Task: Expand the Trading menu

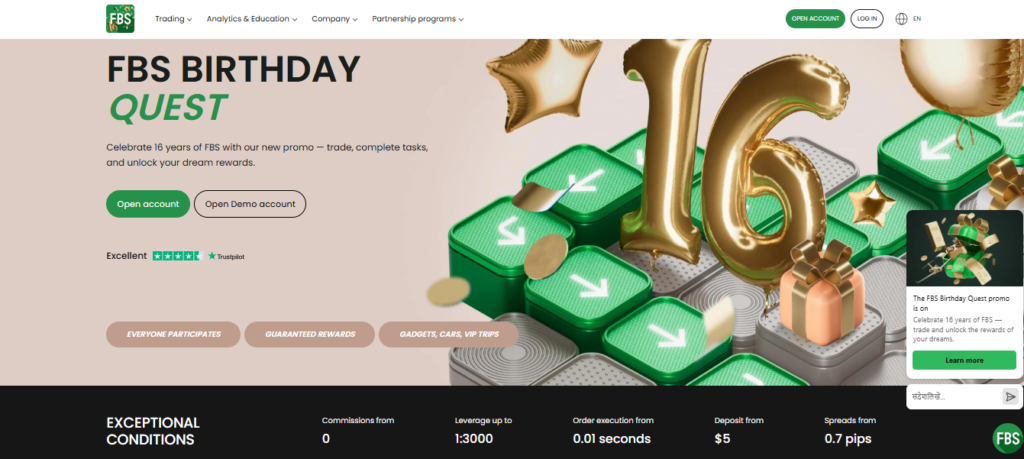Action: (173, 19)
